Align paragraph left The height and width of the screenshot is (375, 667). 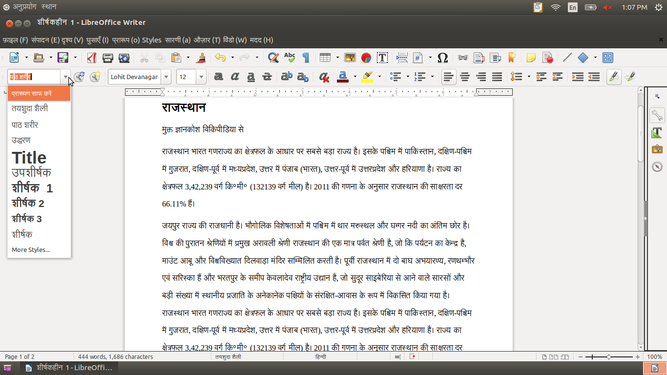pos(448,77)
